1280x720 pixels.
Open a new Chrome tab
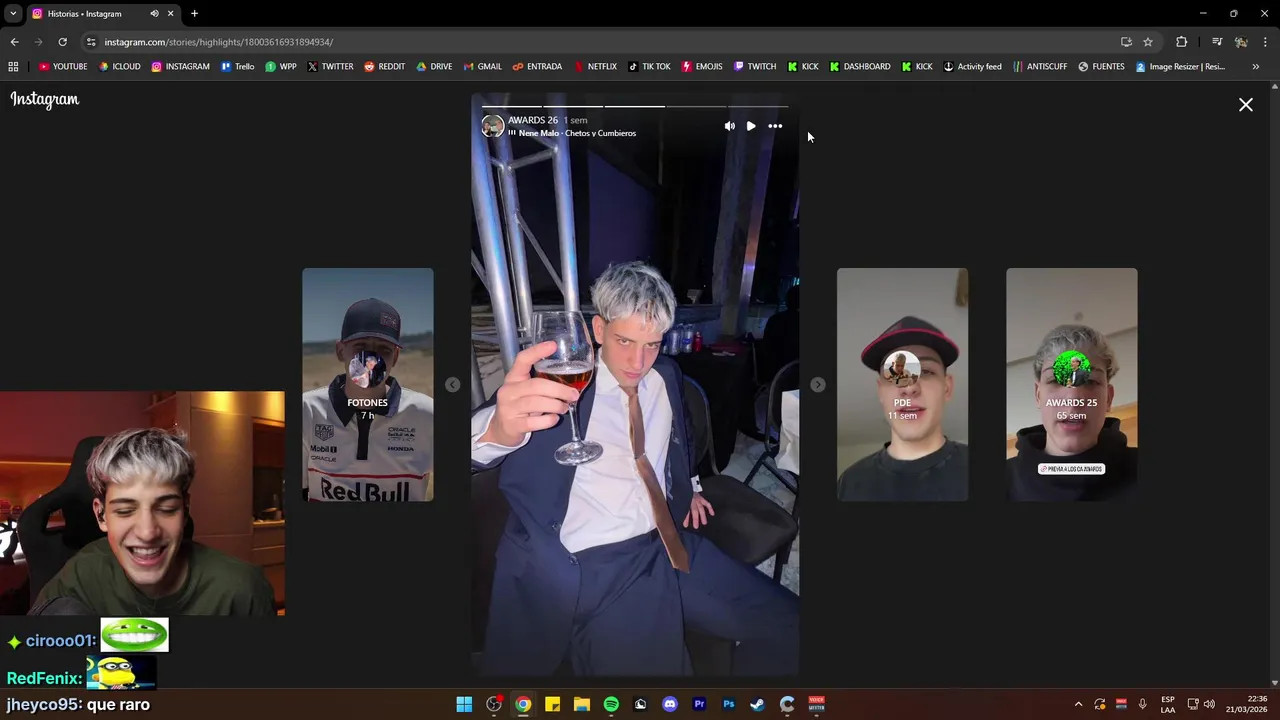coord(194,13)
